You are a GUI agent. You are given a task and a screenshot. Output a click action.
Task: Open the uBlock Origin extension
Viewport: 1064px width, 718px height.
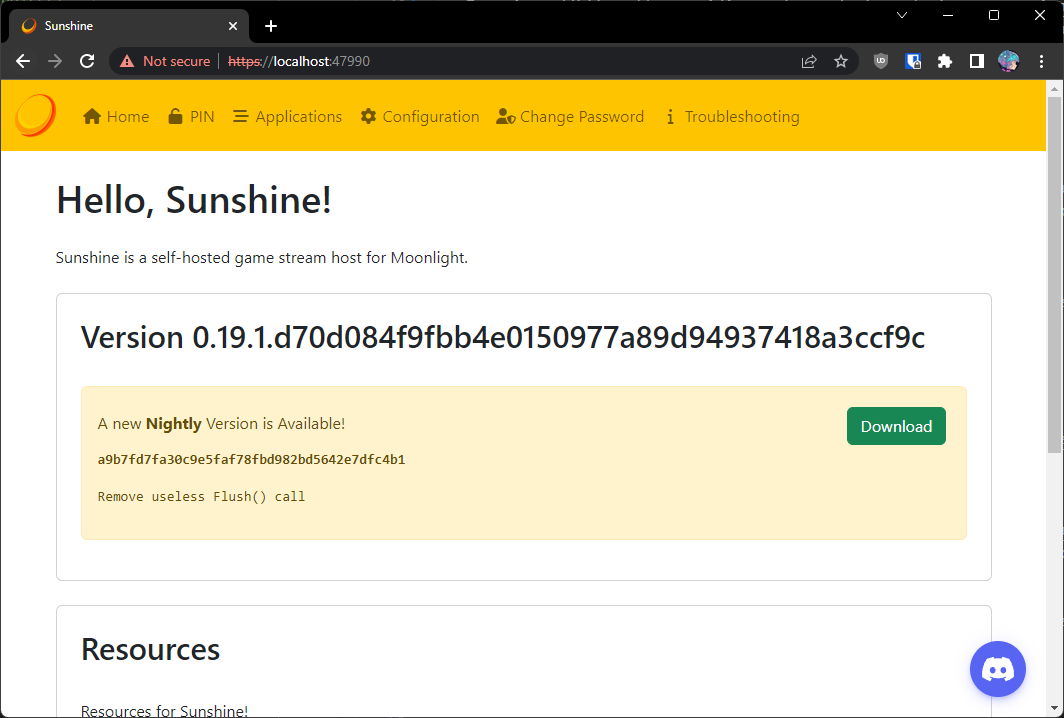point(881,61)
